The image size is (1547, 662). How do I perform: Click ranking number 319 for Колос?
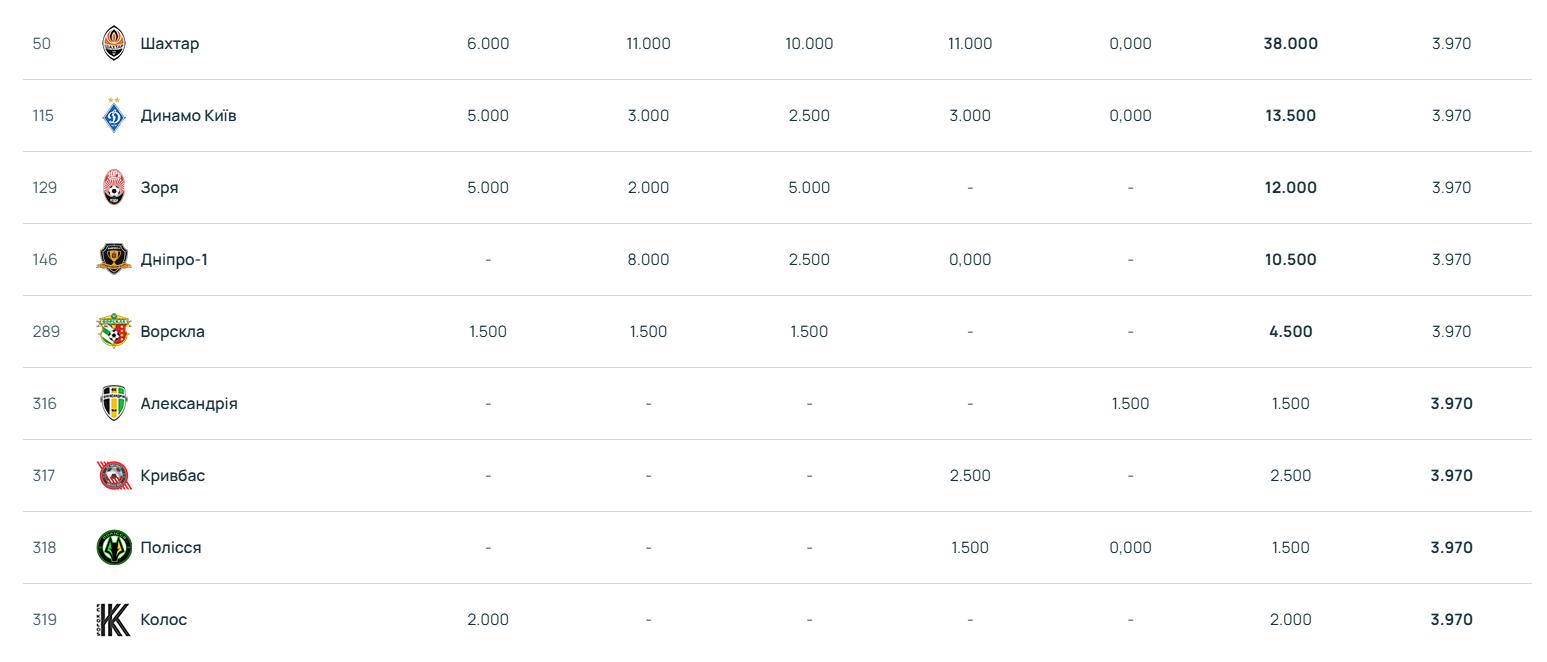click(44, 620)
